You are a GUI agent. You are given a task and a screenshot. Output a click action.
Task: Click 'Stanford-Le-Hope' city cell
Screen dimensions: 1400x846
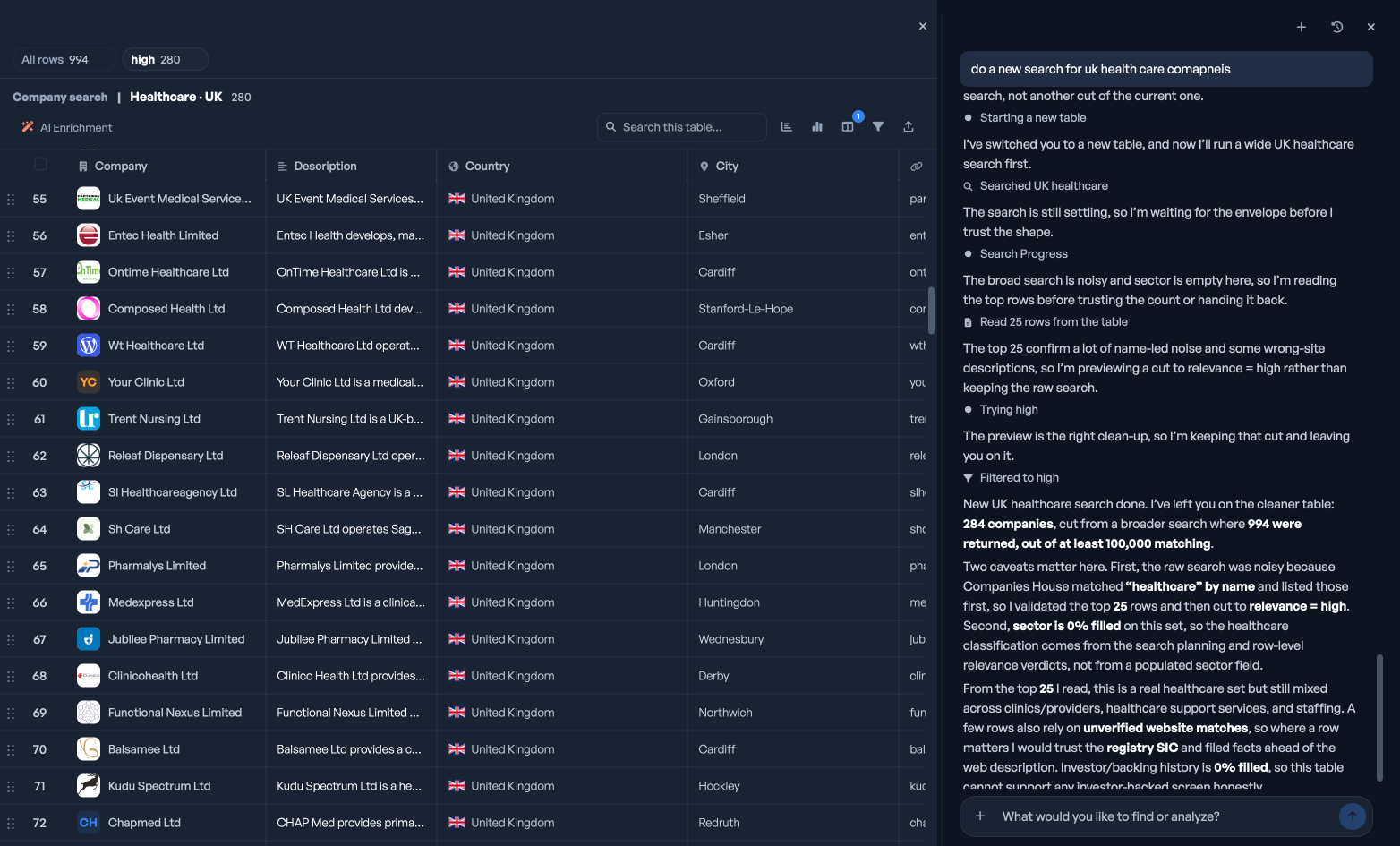tap(746, 309)
